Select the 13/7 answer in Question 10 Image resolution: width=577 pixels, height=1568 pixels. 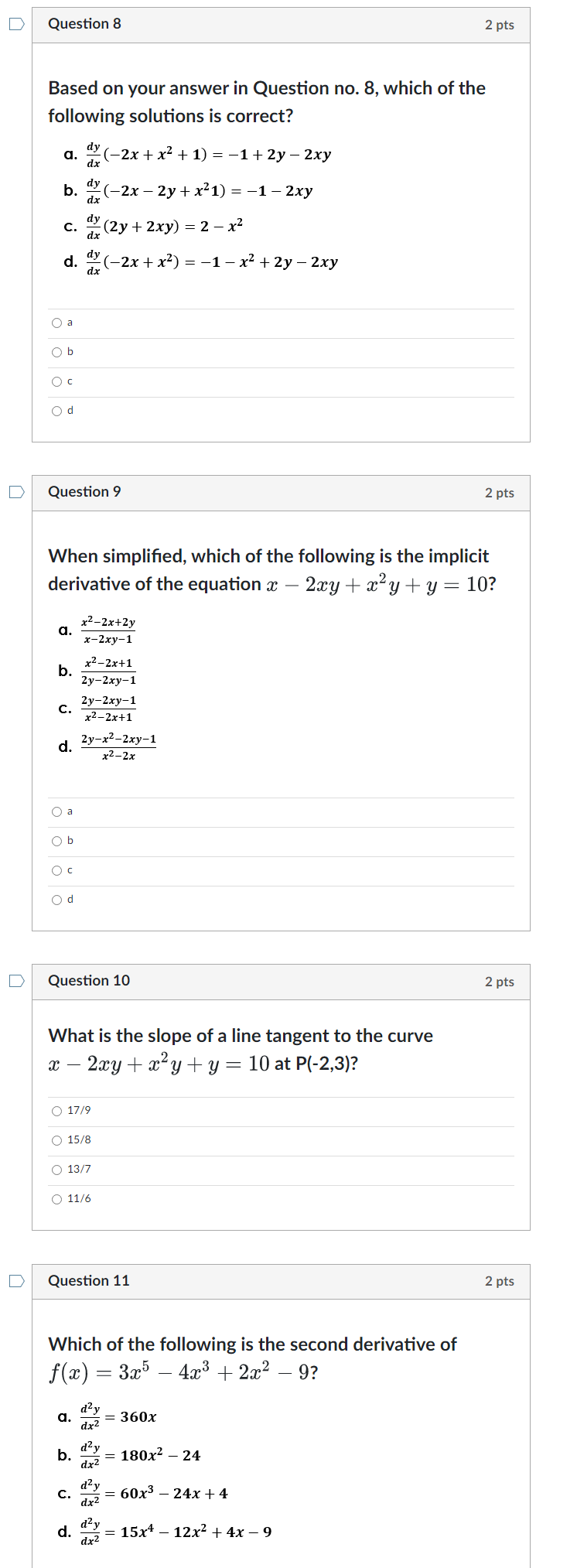point(55,1169)
